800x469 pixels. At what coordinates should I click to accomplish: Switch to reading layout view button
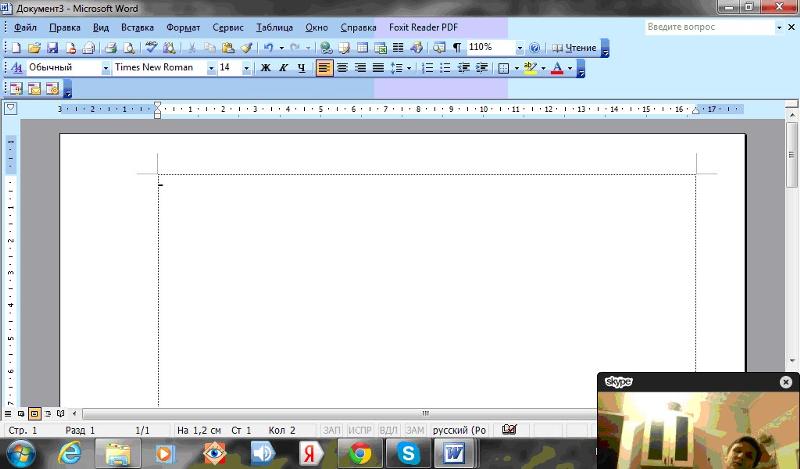[61, 413]
